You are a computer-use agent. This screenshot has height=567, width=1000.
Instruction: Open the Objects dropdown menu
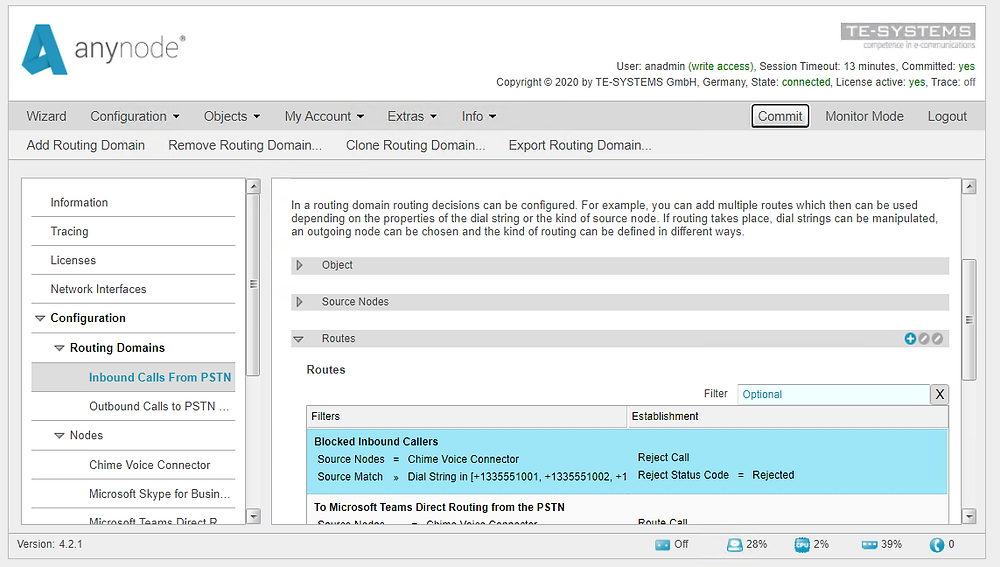click(x=232, y=116)
